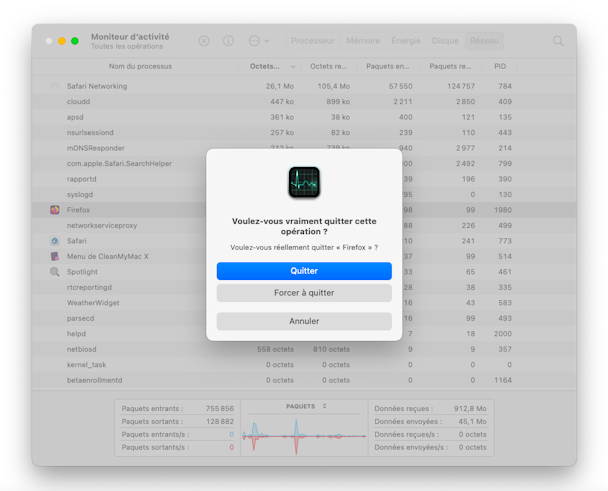
Task: Sort by the PID column header
Action: [x=500, y=66]
